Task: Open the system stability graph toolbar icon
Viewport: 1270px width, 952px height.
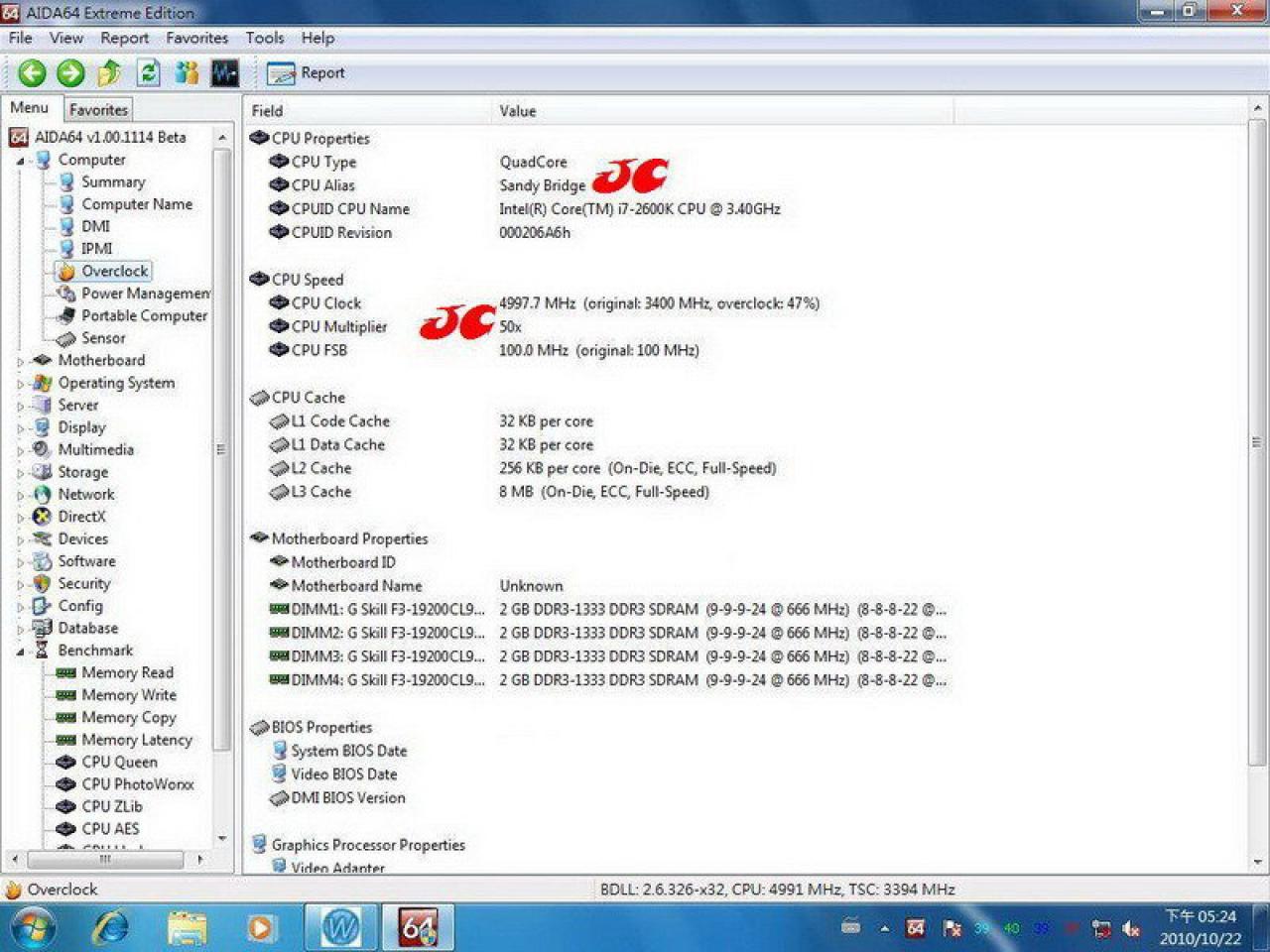Action: [225, 72]
